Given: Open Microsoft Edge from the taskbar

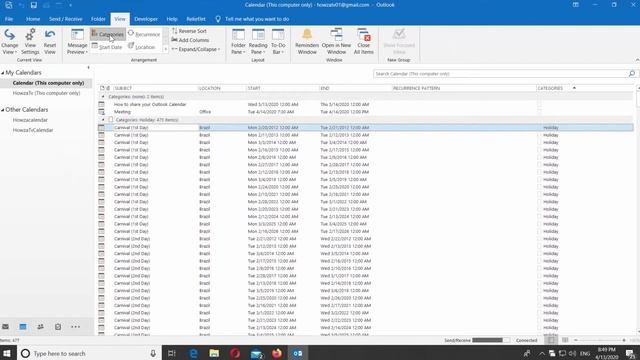Looking at the screenshot, I should 193,353.
